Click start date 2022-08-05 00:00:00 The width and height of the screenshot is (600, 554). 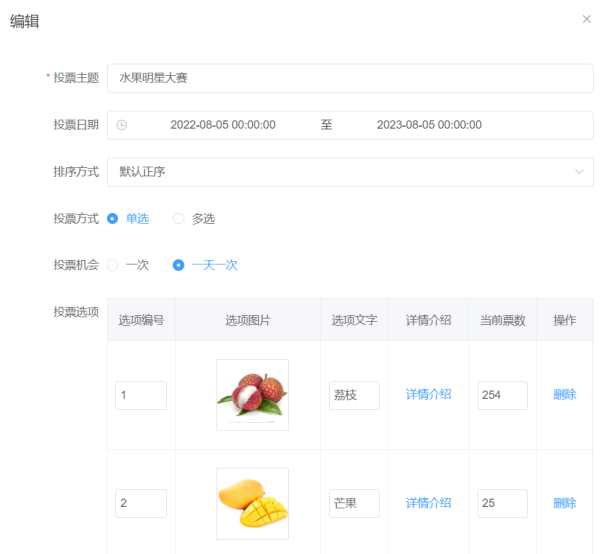(223, 125)
